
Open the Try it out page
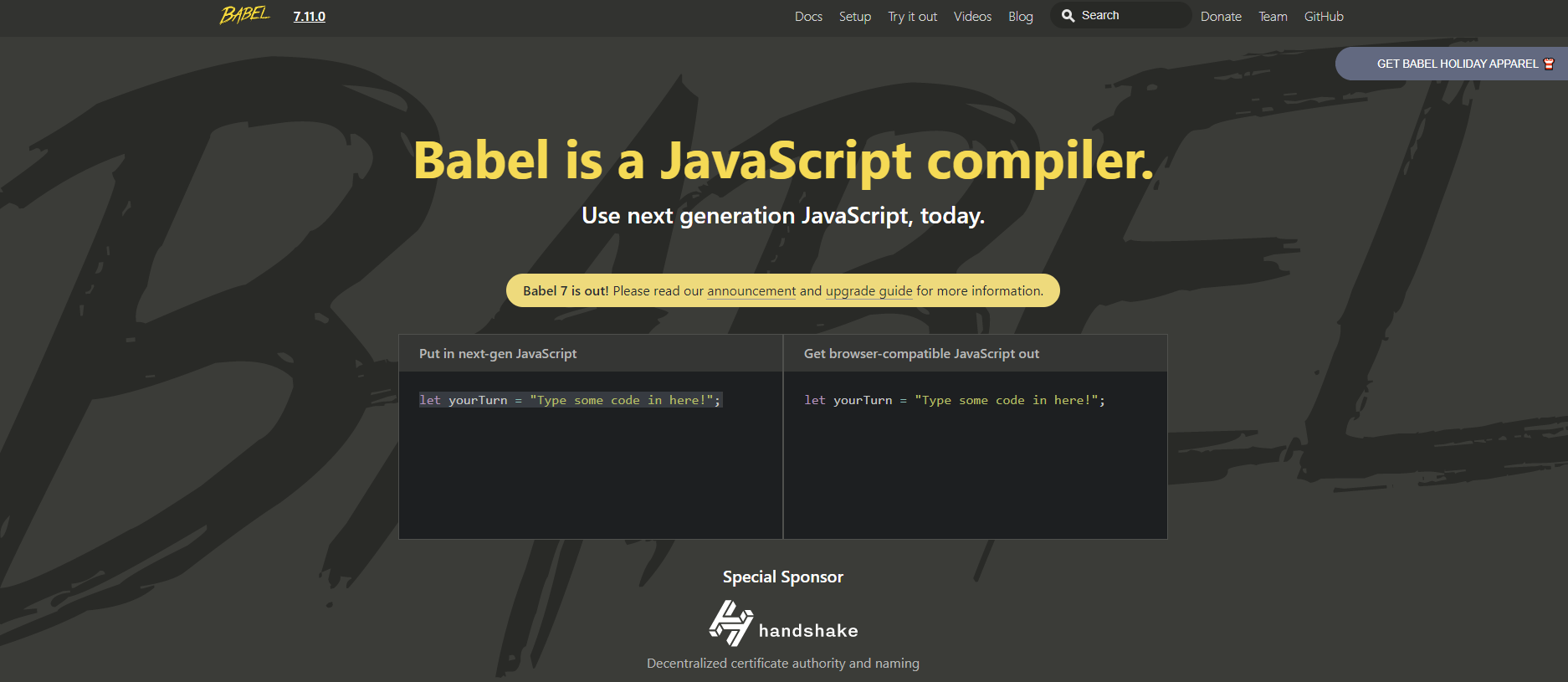tap(912, 17)
